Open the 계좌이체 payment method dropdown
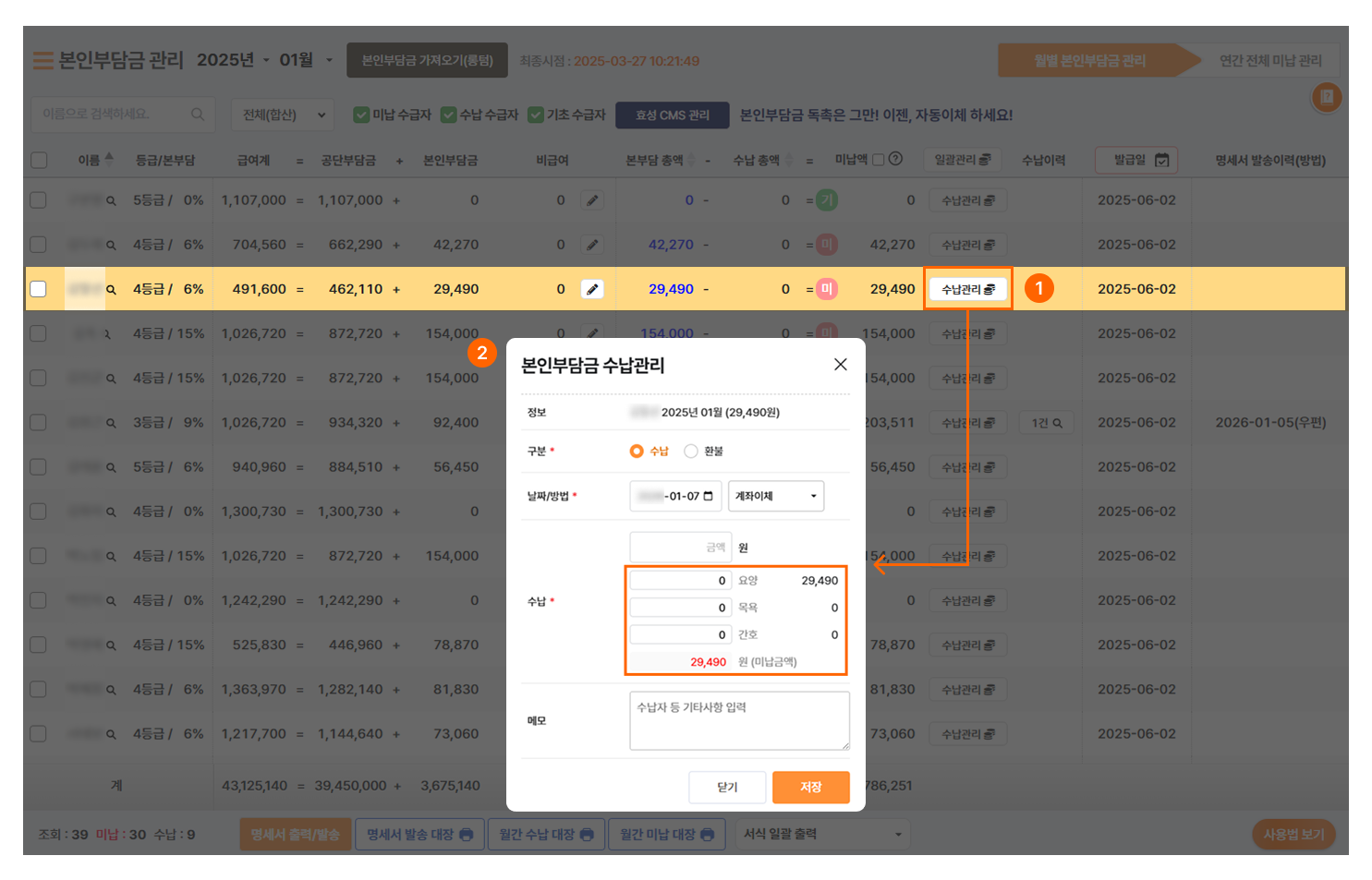The height and width of the screenshot is (880, 1372). pyautogui.click(x=775, y=496)
